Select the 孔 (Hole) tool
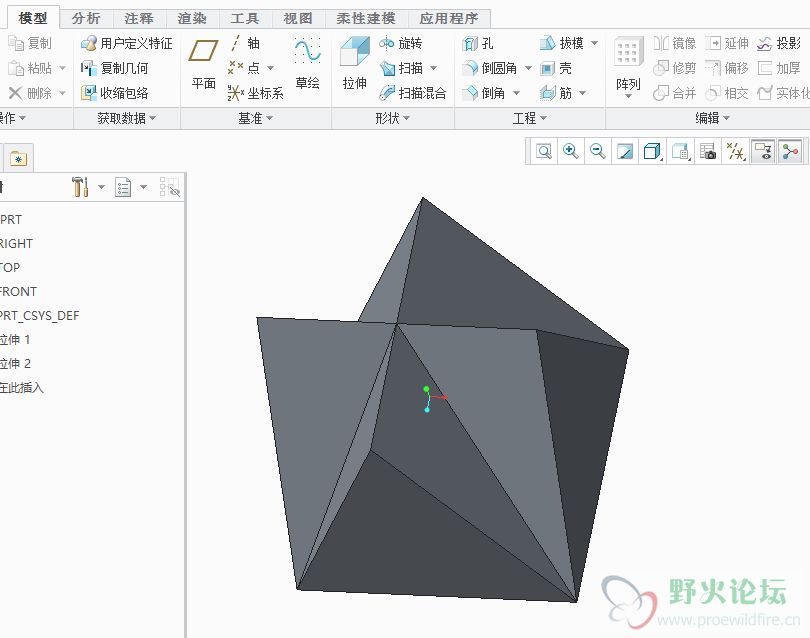This screenshot has width=810, height=638. [x=478, y=43]
